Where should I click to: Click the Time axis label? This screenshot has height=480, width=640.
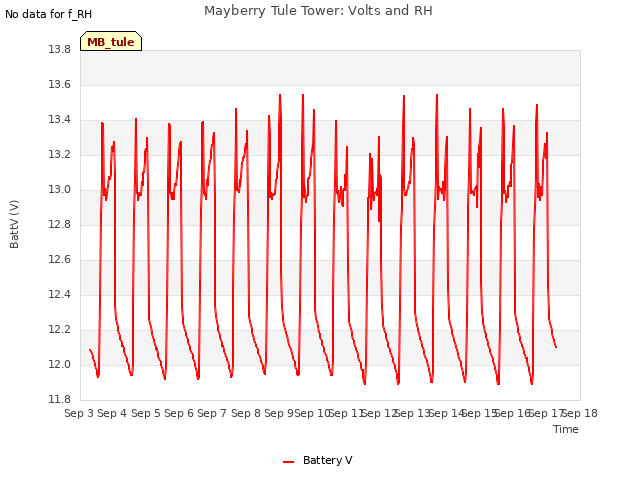566,429
